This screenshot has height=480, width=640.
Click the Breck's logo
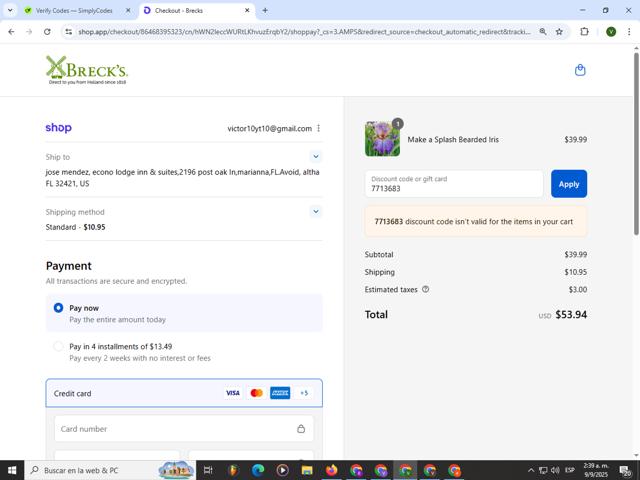coord(87,70)
